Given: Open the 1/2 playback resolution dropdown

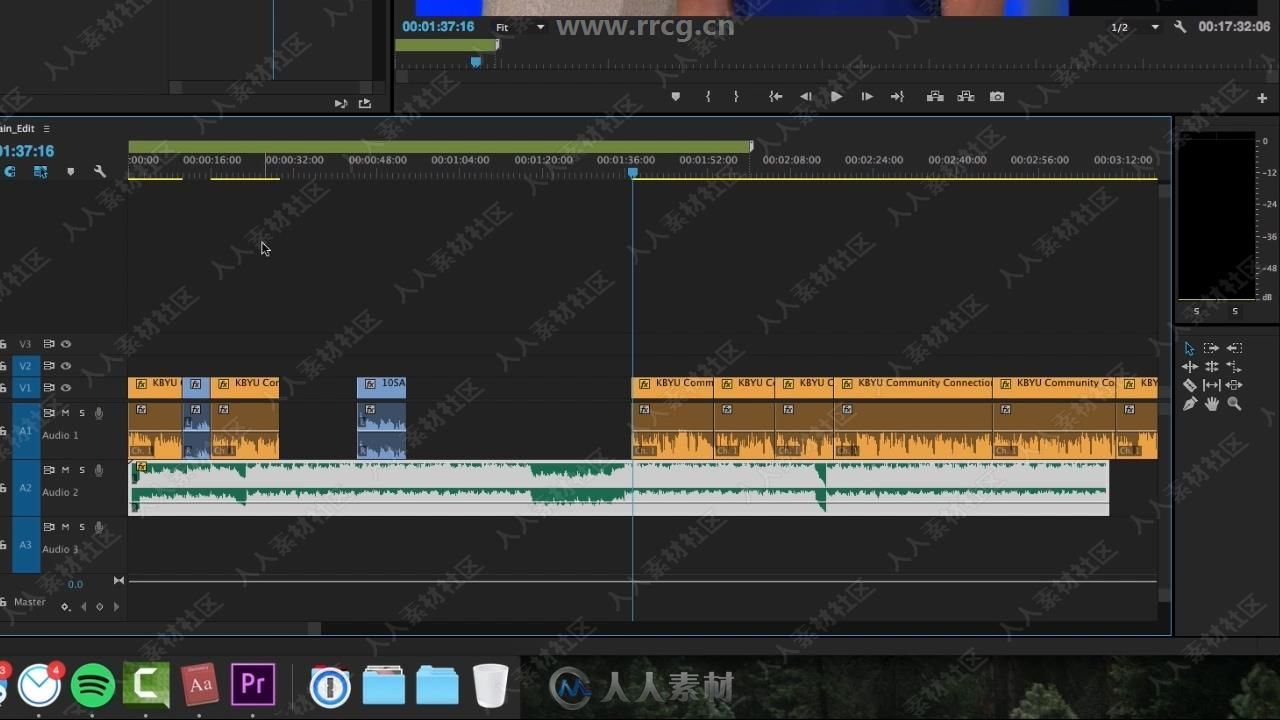Looking at the screenshot, I should (x=1135, y=27).
